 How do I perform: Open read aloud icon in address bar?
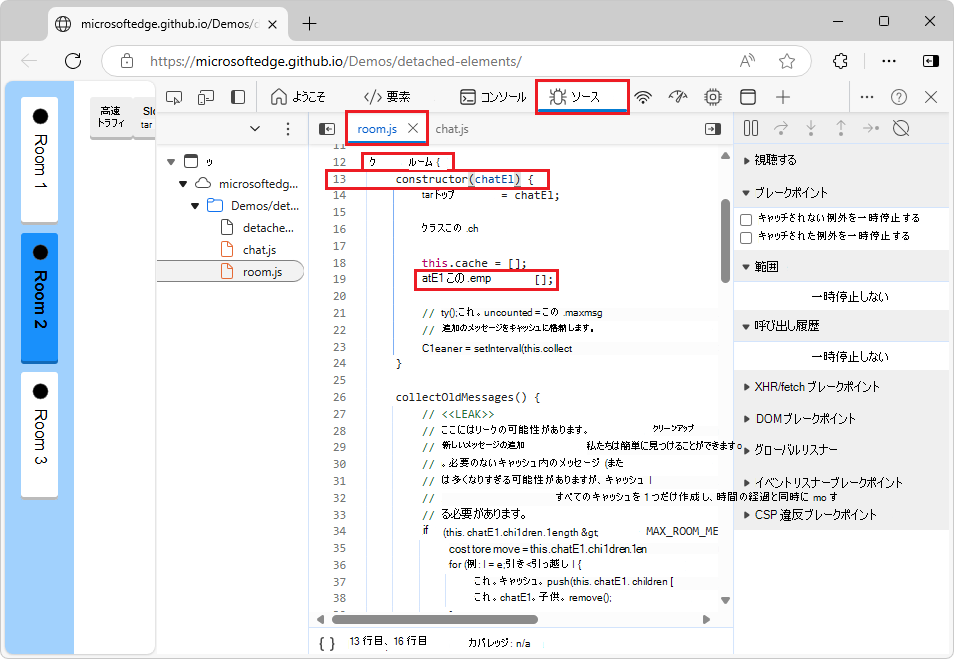coord(747,61)
